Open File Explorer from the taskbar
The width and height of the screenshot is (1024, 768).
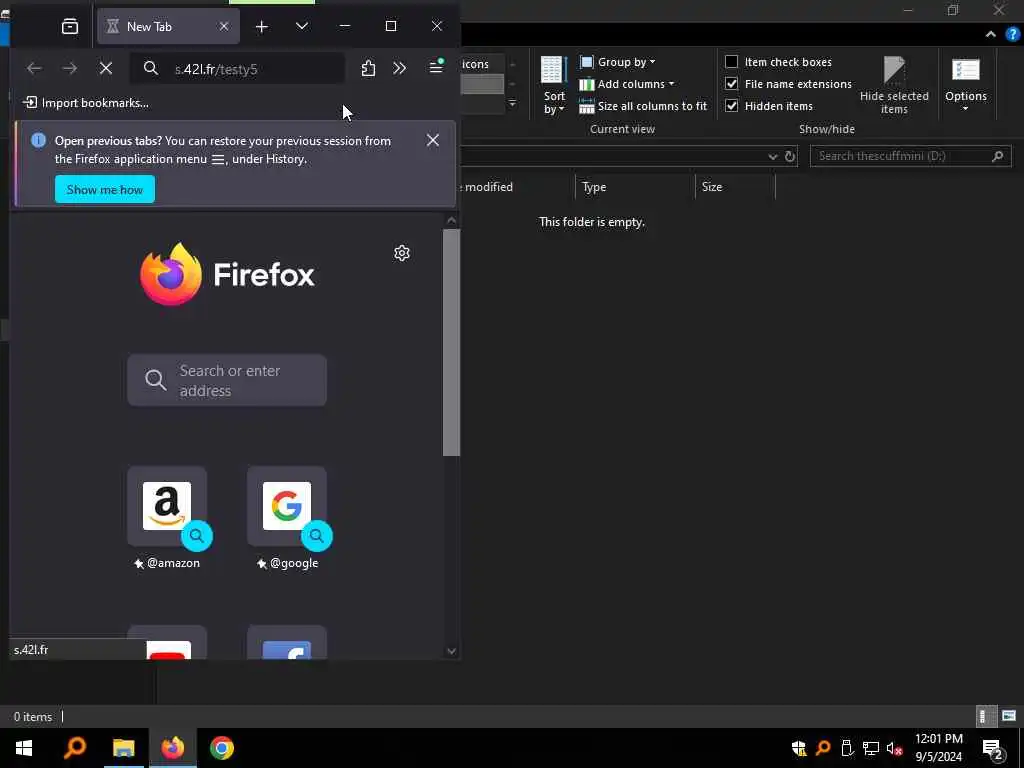point(123,748)
